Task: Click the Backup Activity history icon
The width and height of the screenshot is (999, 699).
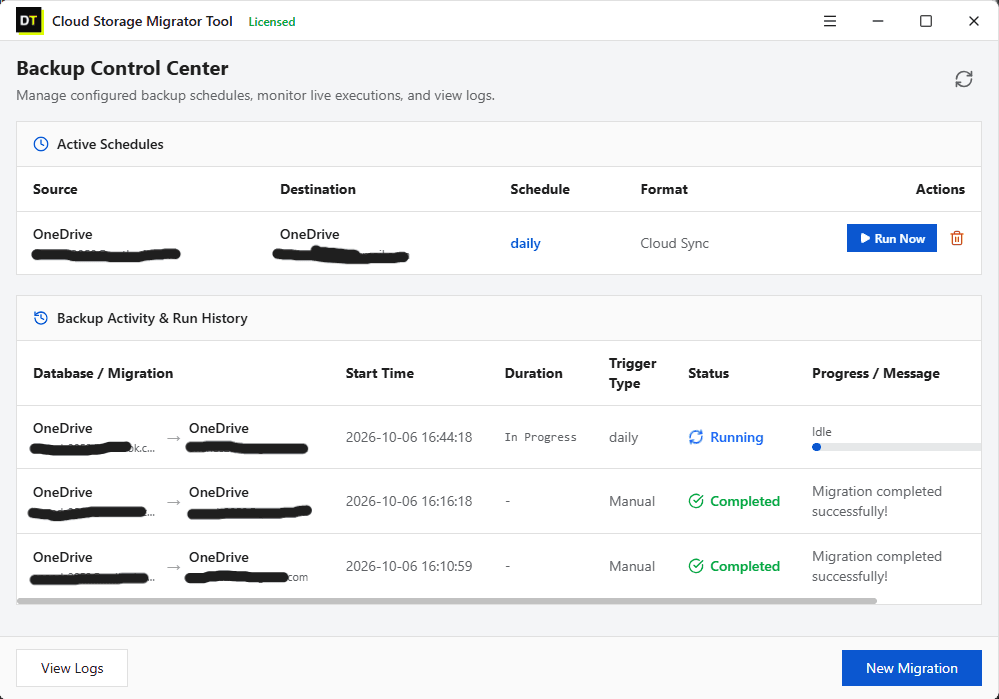Action: (41, 318)
